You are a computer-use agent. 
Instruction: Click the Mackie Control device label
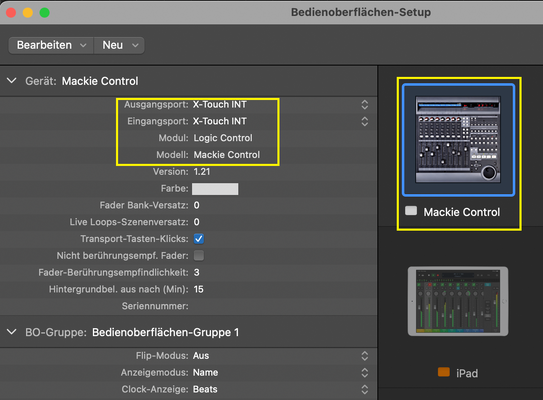[x=462, y=212]
